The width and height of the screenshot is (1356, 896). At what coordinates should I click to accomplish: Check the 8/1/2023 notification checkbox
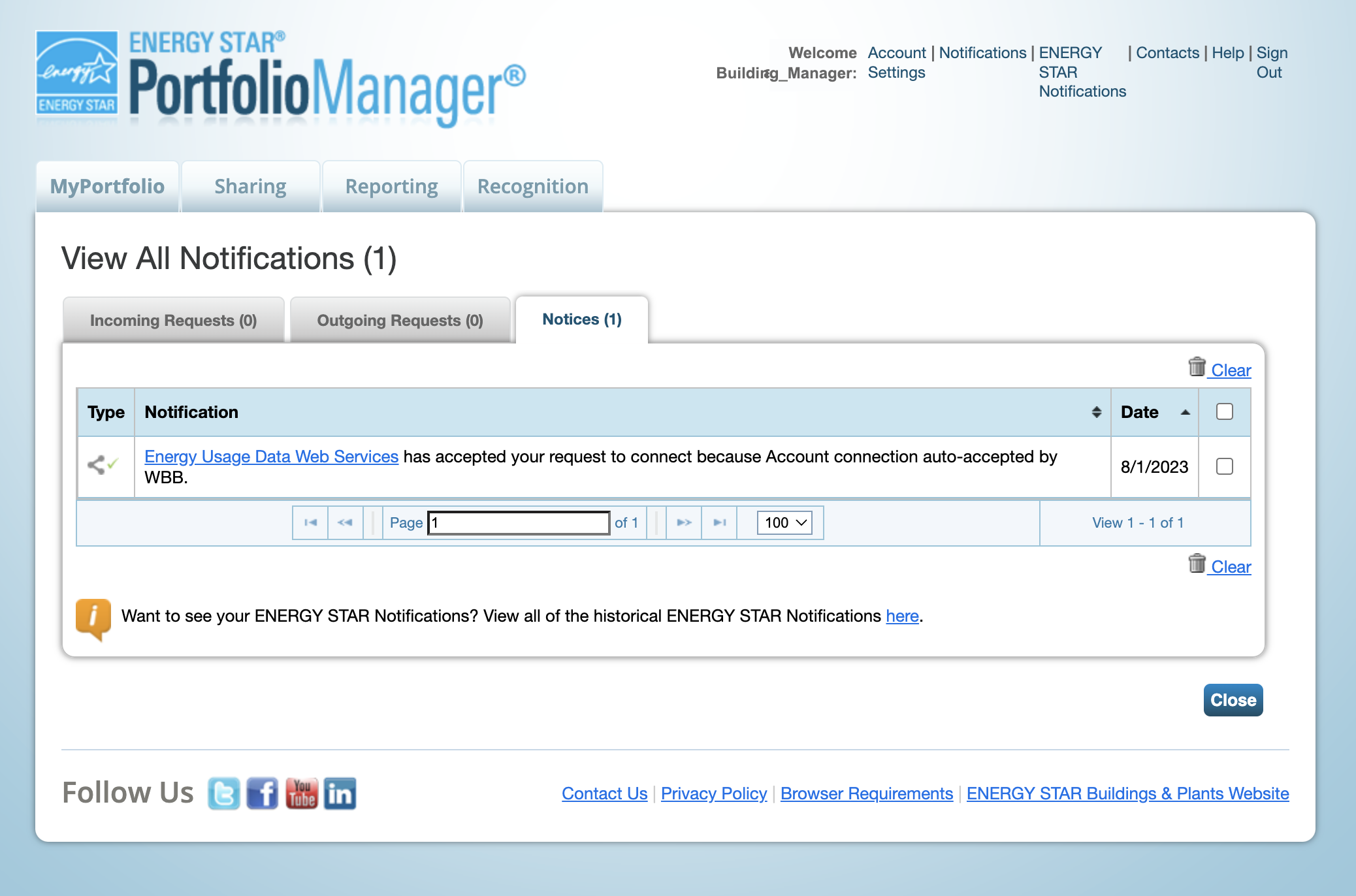(x=1225, y=466)
